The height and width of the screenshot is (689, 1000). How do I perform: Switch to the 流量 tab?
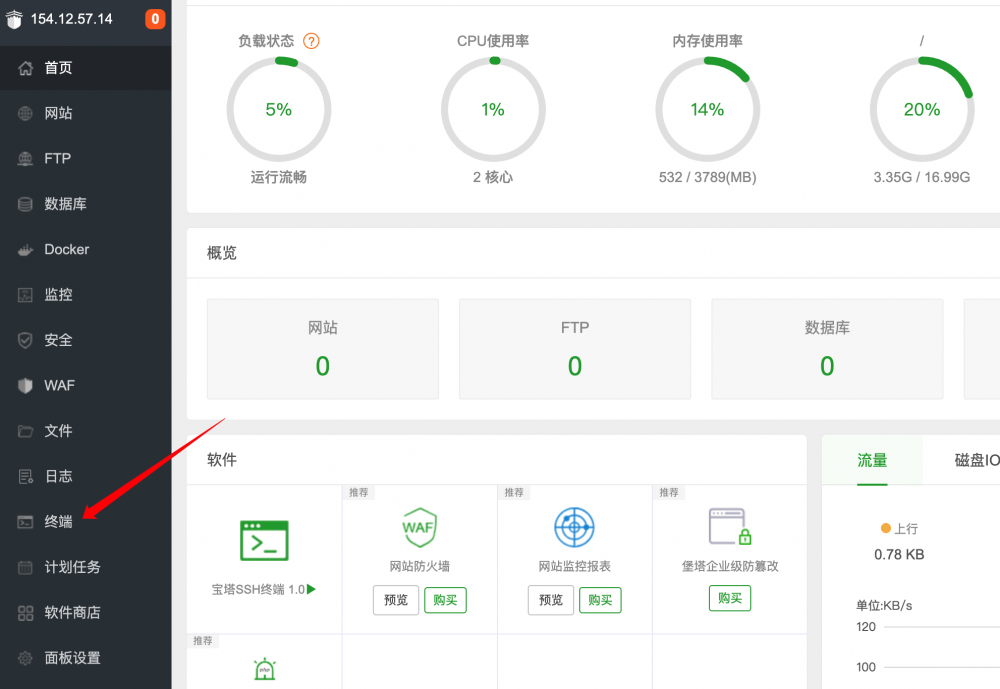(x=872, y=460)
